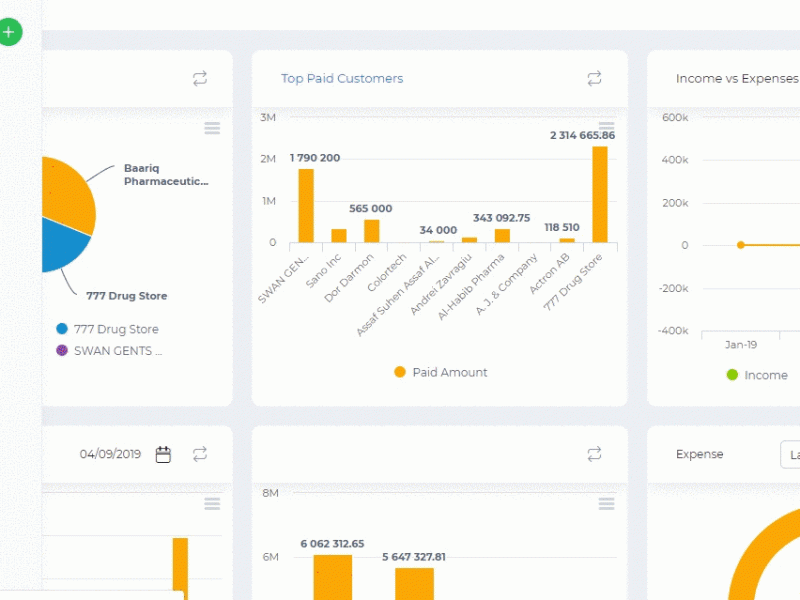Click the SWAN GEN... axis label
This screenshot has width=800, height=600.
pos(284,279)
